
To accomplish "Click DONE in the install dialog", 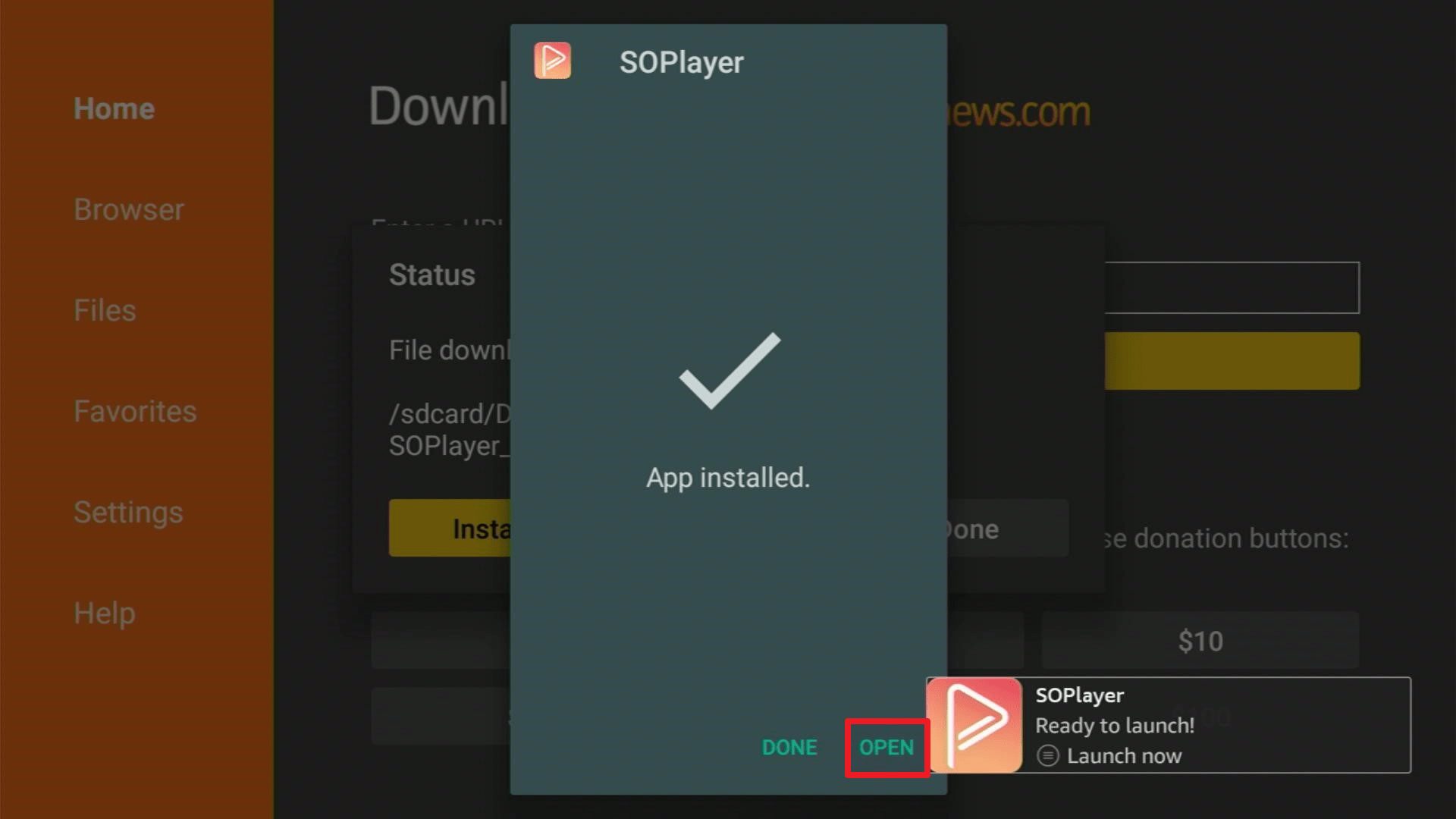I will [789, 748].
